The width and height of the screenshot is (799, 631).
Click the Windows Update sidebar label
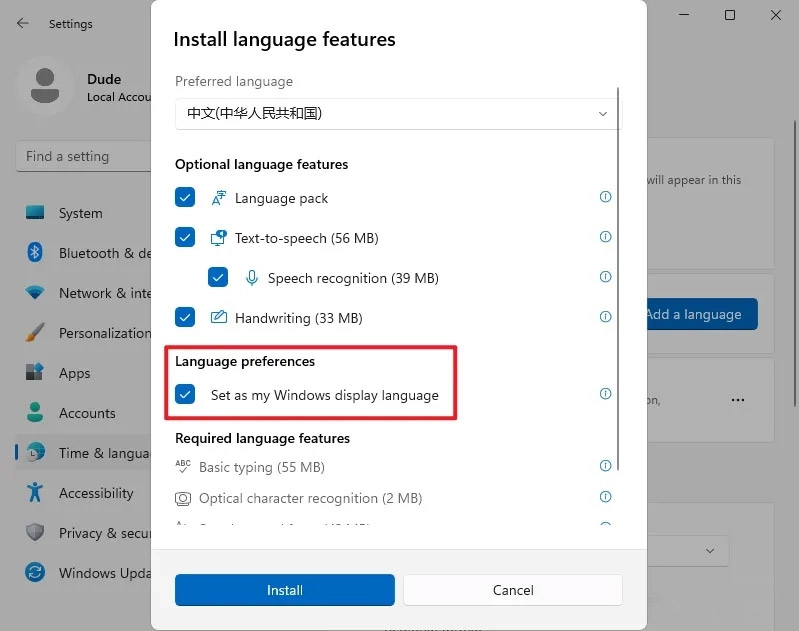pos(105,573)
